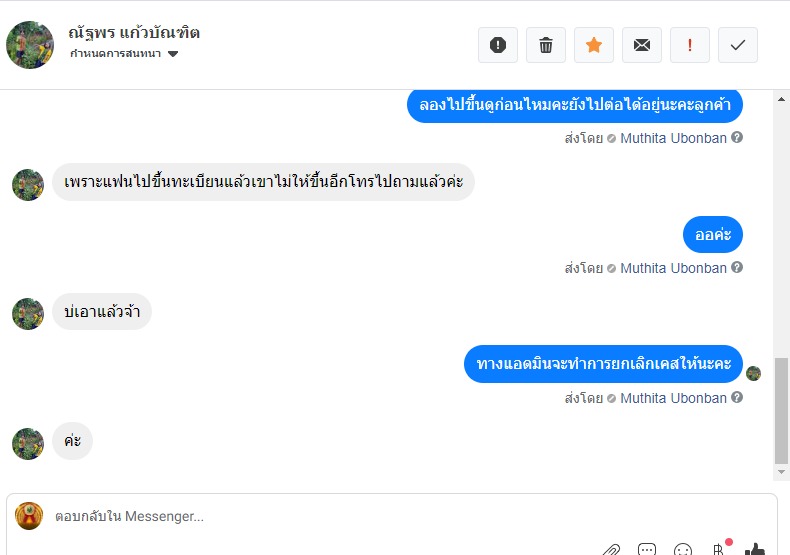
Task: Click the scroll-down arrow of chat scrollbar
Action: click(x=782, y=472)
